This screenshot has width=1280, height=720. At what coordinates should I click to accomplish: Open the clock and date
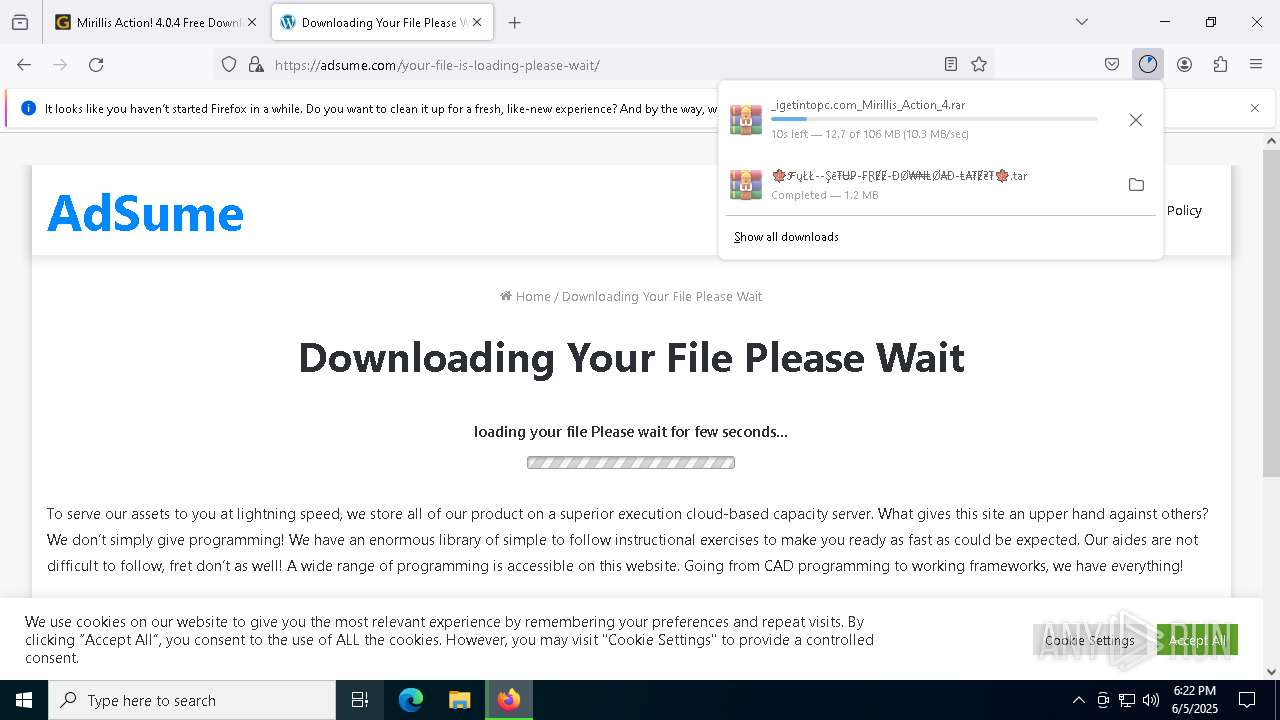[x=1195, y=700]
